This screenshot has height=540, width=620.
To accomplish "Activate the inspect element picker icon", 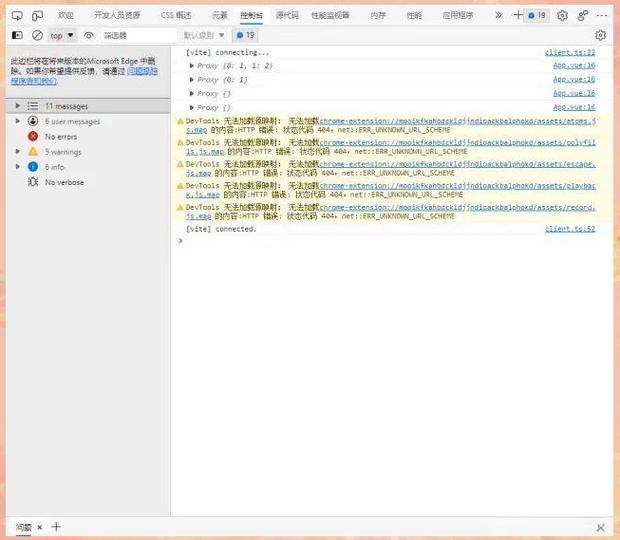I will pos(17,16).
